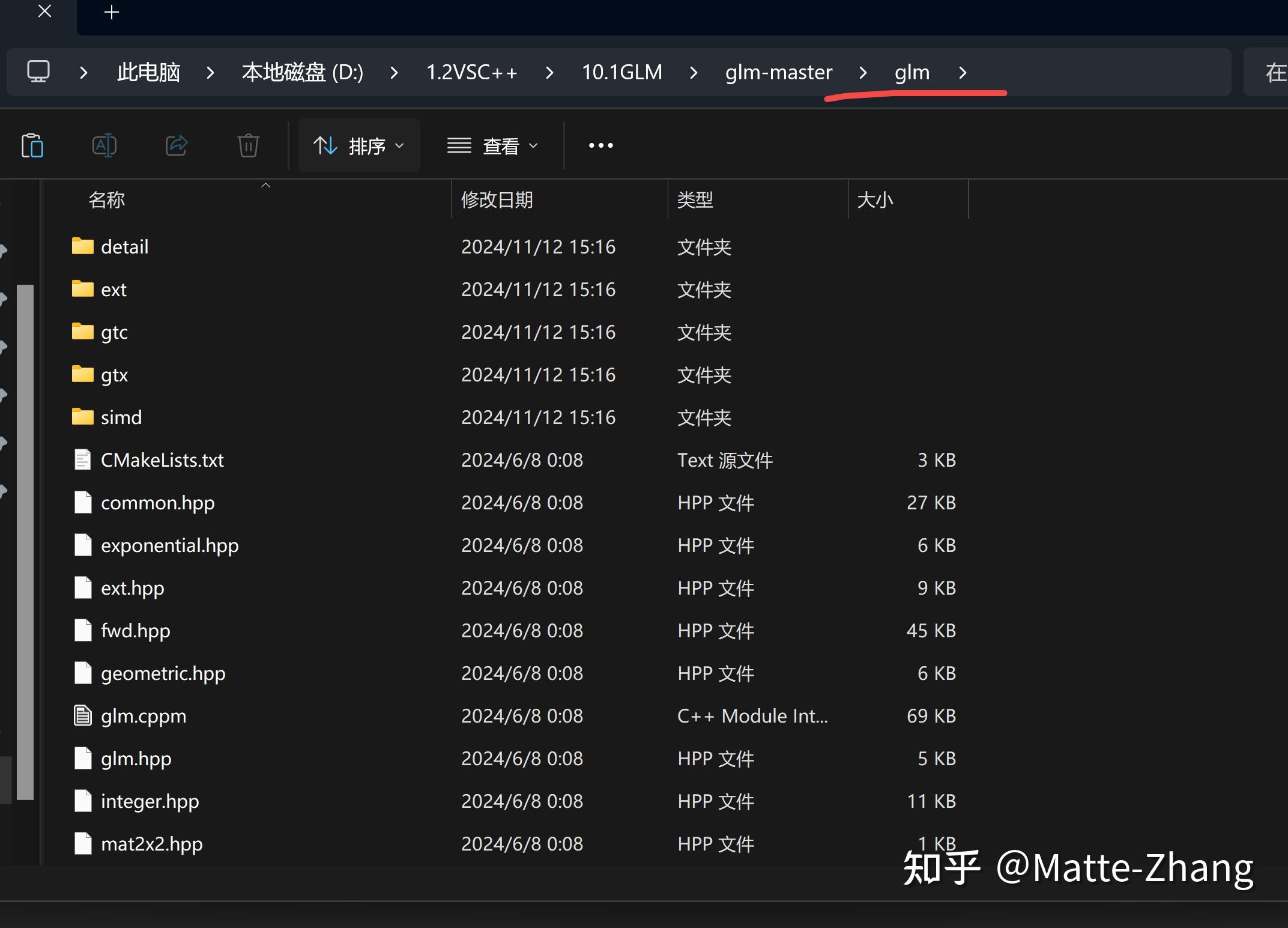Open the simd folder
The width and height of the screenshot is (1288, 928).
[x=120, y=417]
